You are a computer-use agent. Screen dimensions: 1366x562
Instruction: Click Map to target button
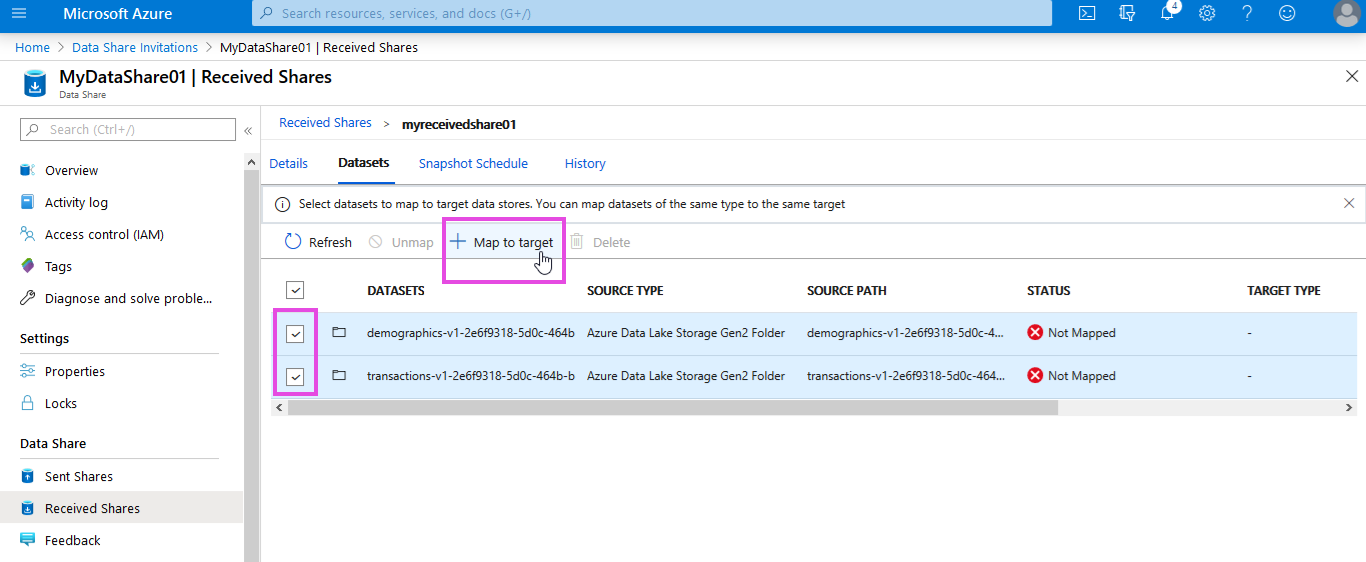[501, 242]
